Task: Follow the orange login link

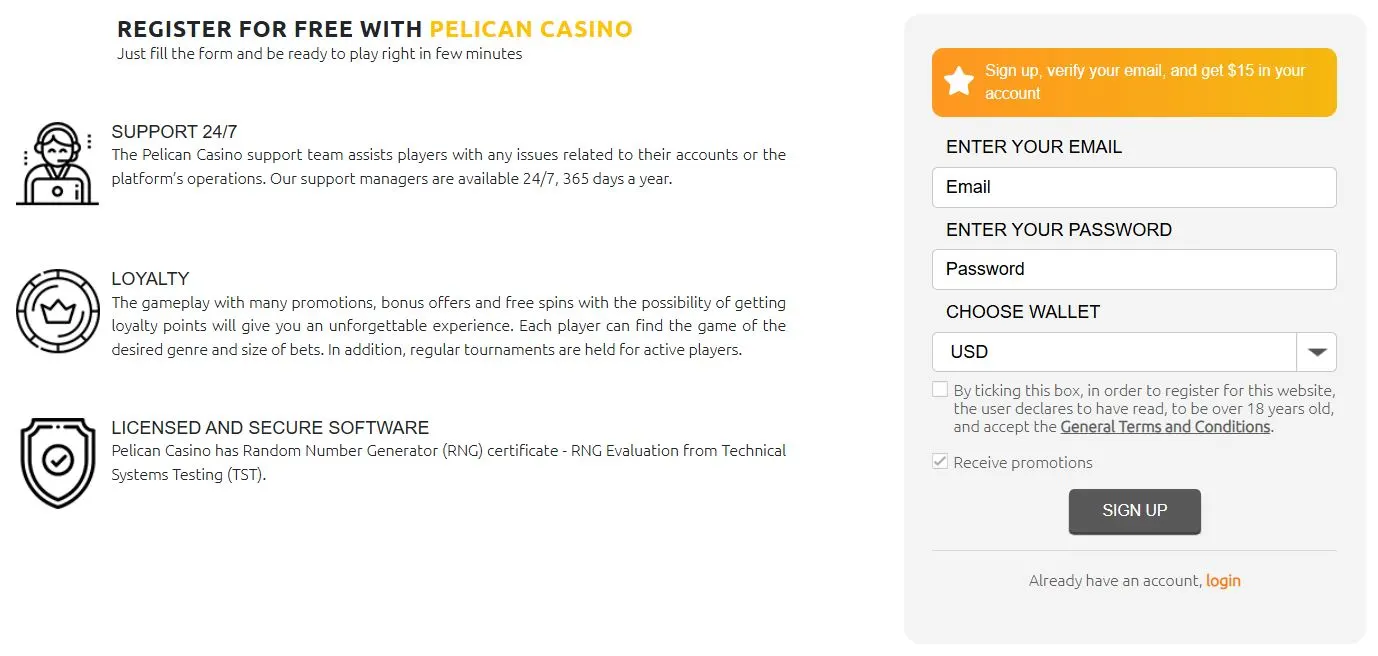Action: 1223,581
